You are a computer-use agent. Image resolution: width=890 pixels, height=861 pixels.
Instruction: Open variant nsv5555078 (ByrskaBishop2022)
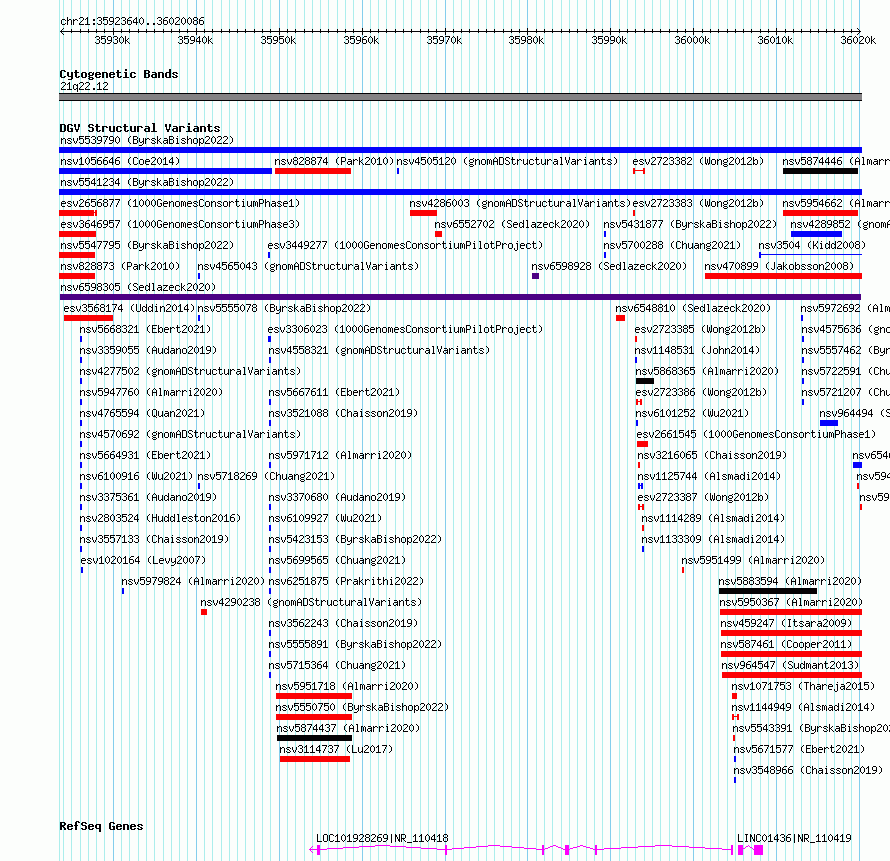(x=284, y=308)
